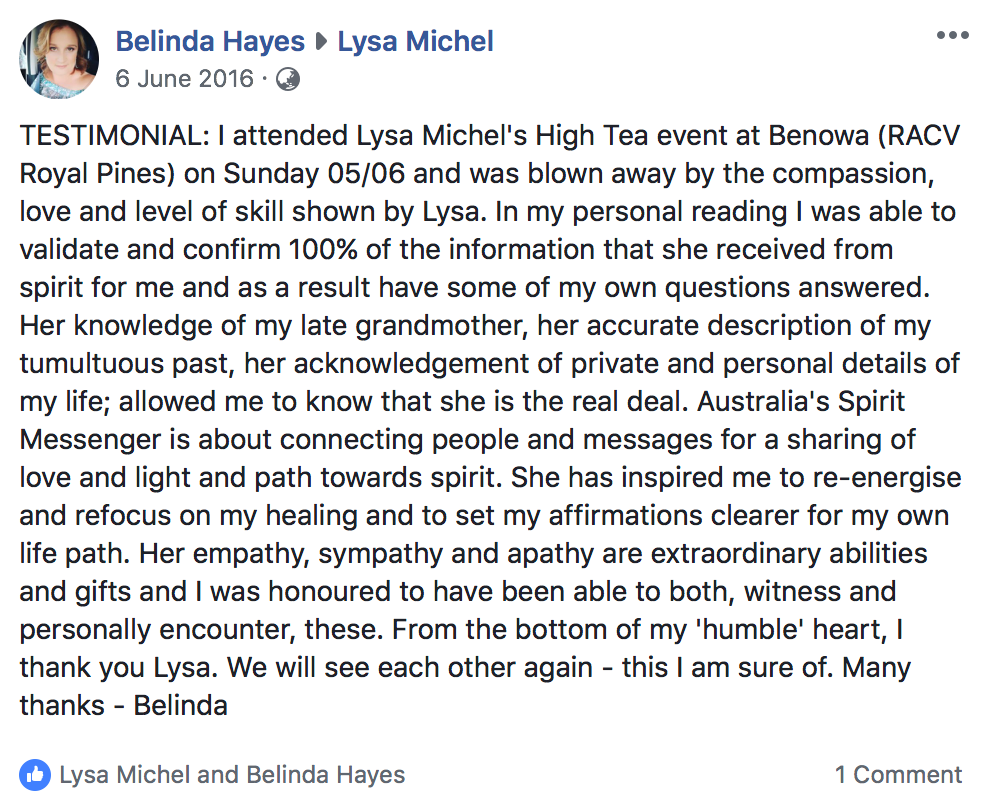
Task: Visit Lysa Michel's timeline from header
Action: [x=415, y=41]
